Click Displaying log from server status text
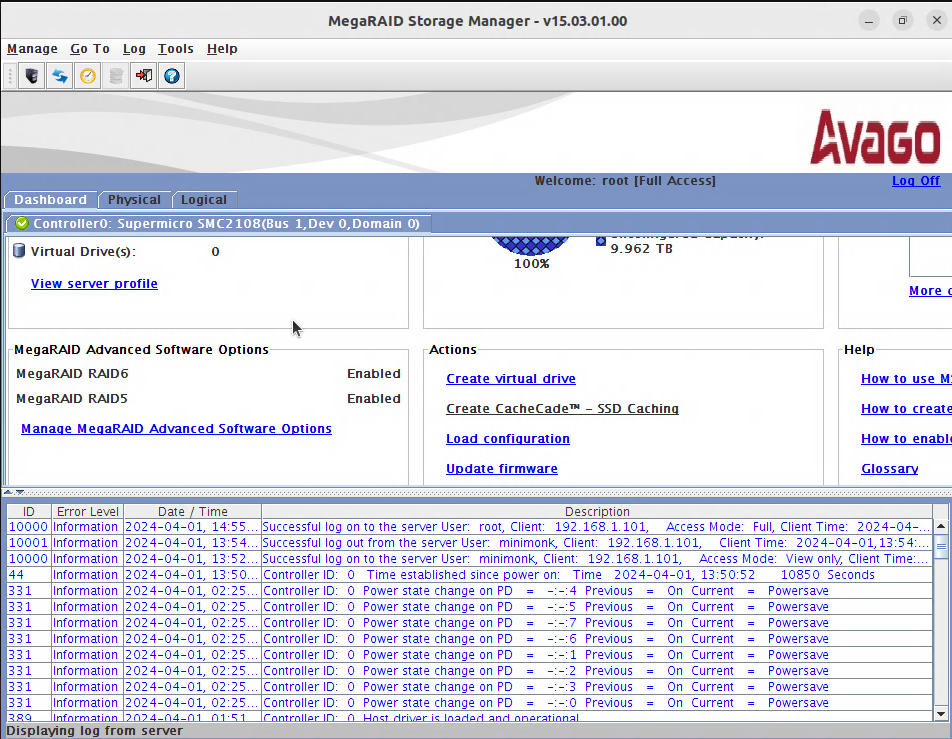952x739 pixels. pyautogui.click(x=94, y=730)
